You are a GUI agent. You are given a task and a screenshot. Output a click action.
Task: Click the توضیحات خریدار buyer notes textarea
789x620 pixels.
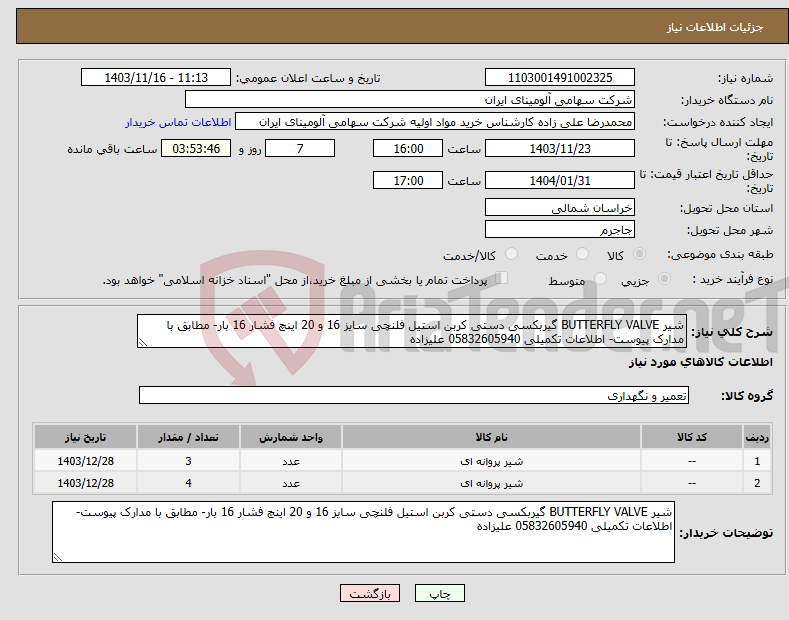pyautogui.click(x=363, y=532)
